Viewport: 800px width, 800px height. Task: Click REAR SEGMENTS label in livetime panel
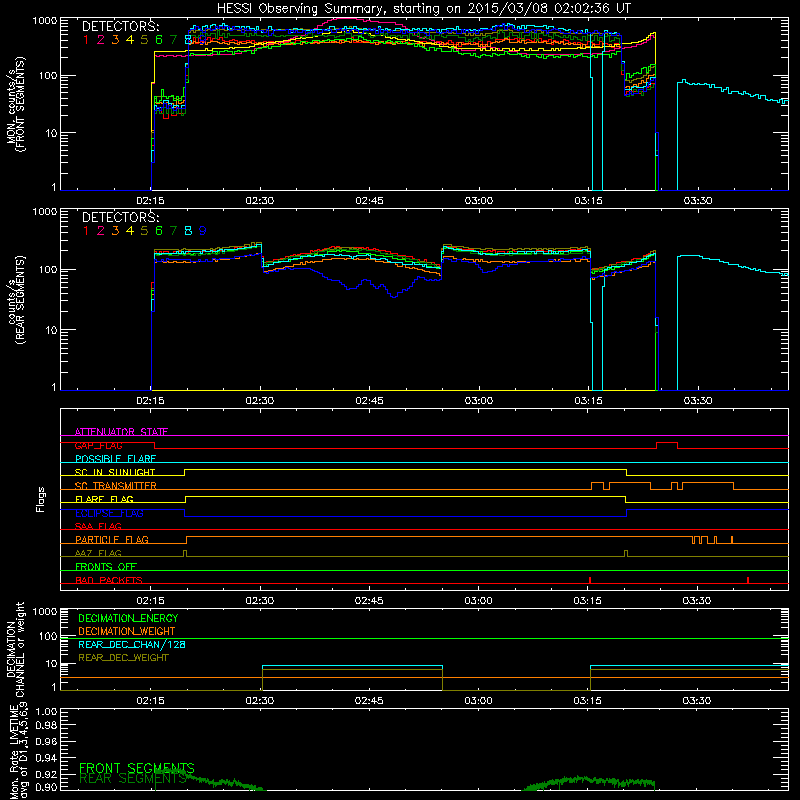pyautogui.click(x=133, y=779)
